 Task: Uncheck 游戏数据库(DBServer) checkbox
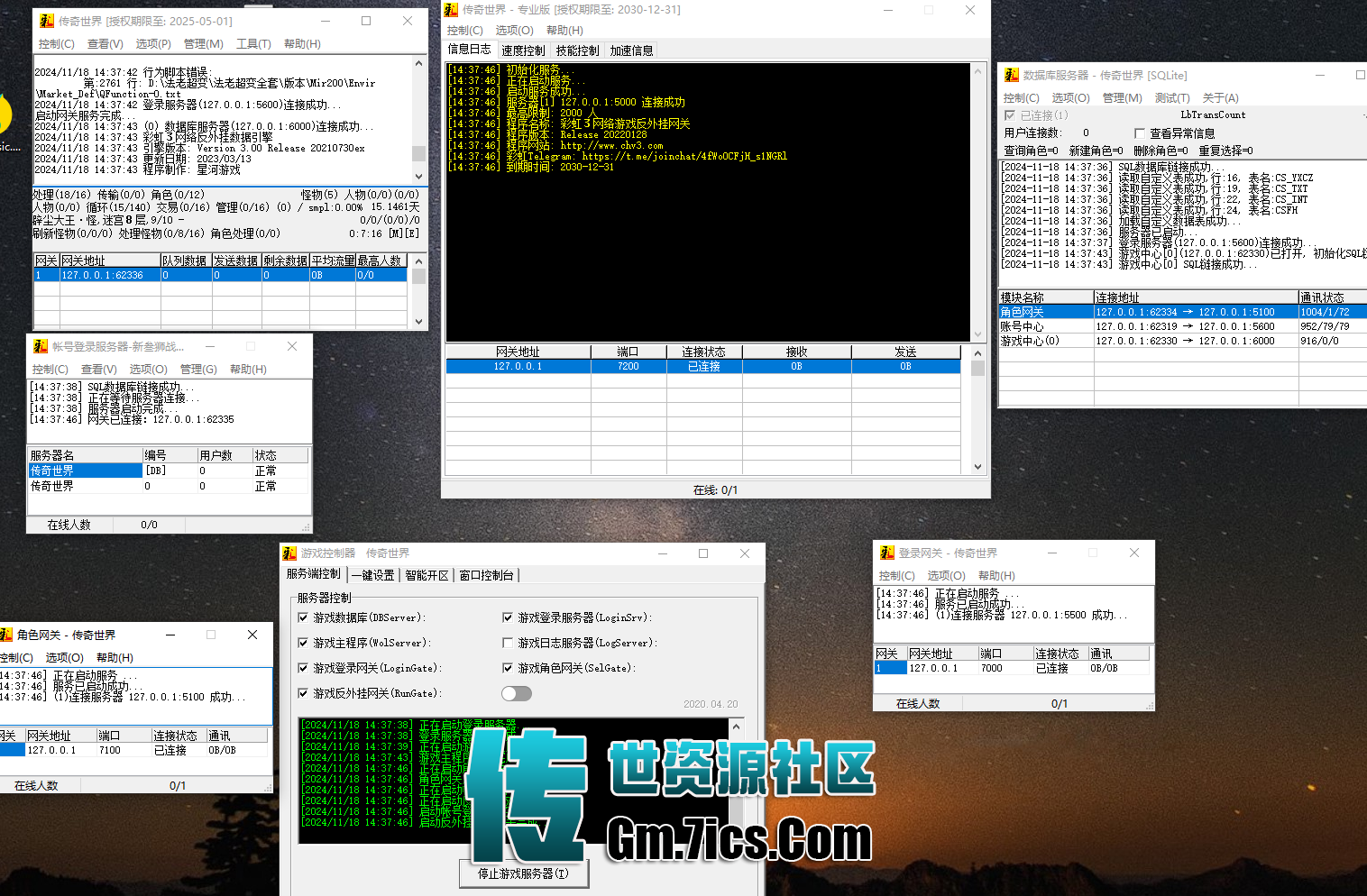pos(303,618)
